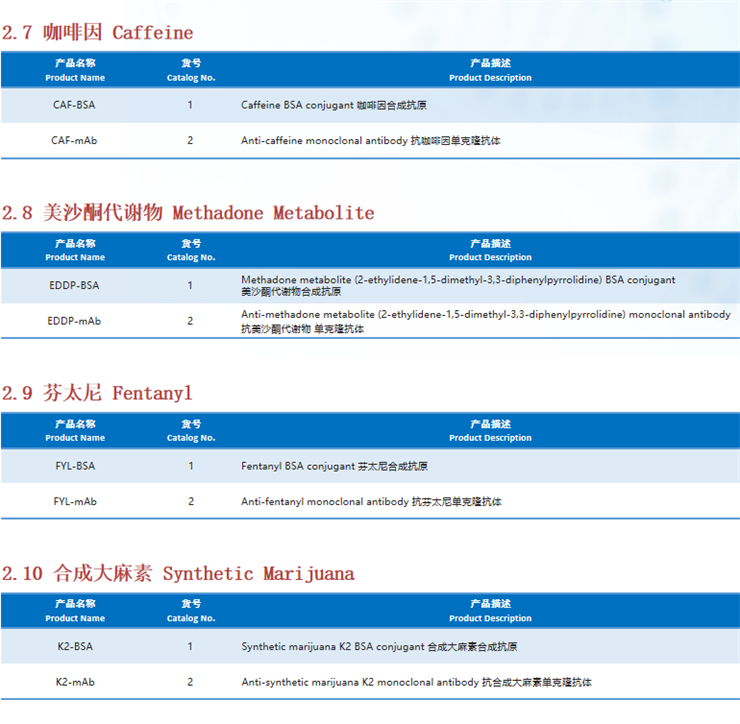Select the Anti-caffeine monoclonal antibody description

[371, 141]
